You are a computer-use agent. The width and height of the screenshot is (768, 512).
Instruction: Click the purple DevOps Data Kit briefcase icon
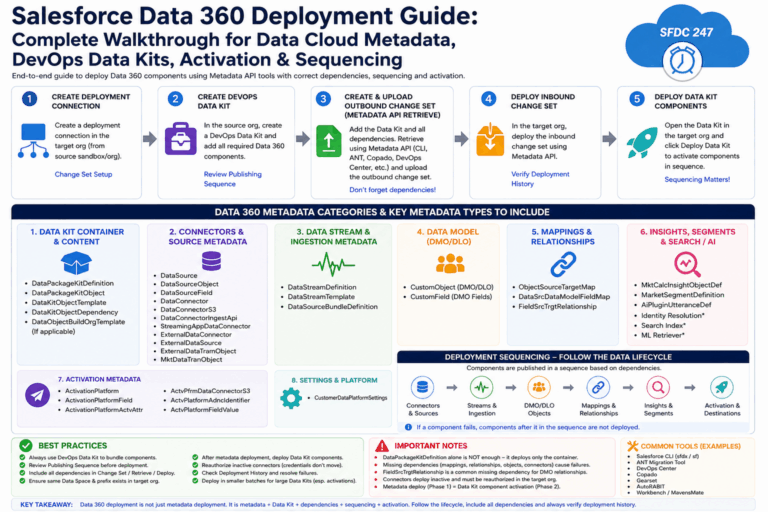pos(181,139)
